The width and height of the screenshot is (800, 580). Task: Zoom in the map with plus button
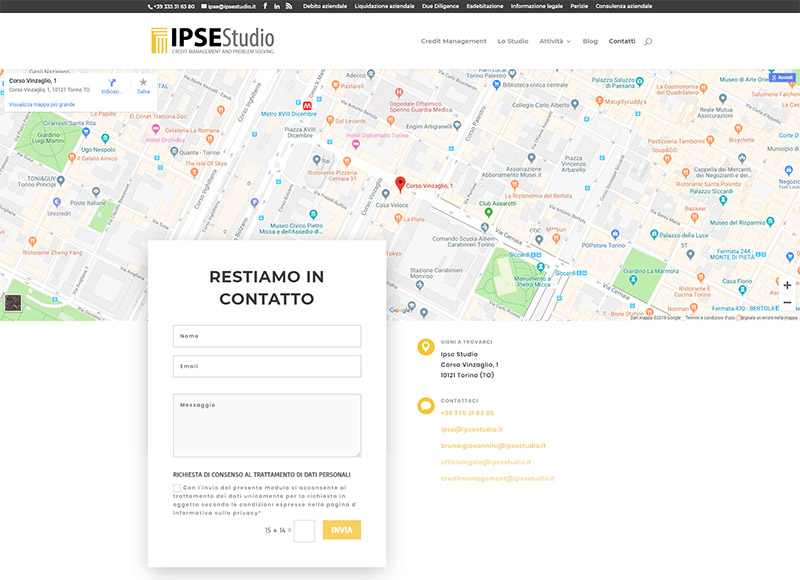coord(787,285)
